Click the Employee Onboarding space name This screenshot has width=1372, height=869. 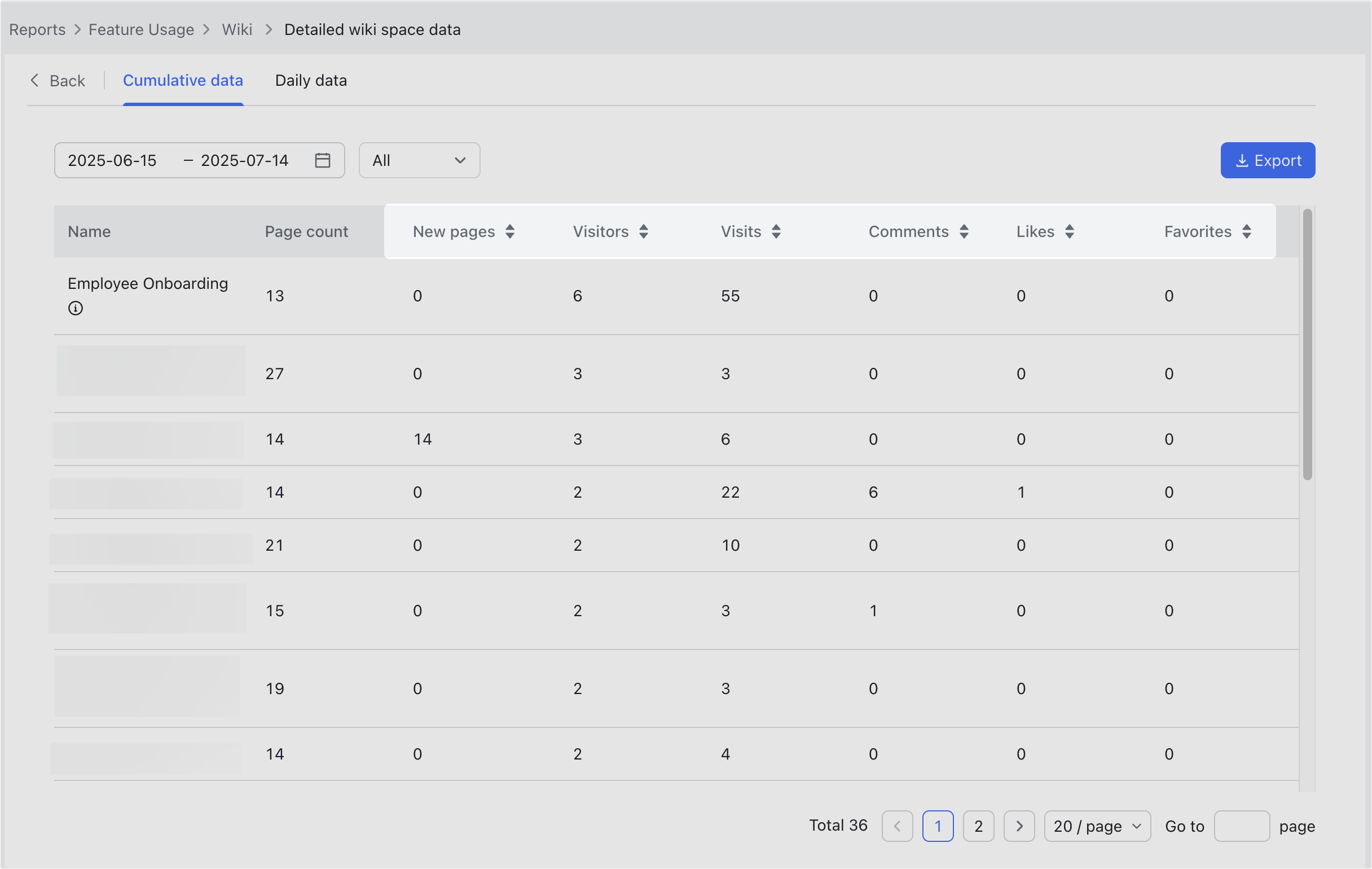pyautogui.click(x=148, y=283)
